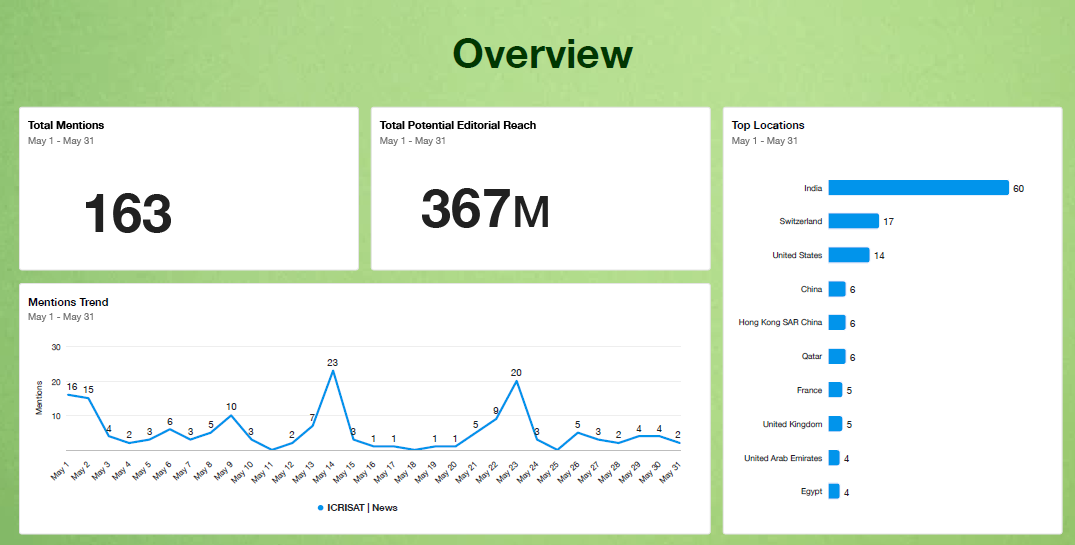This screenshot has height=545, width=1075.
Task: Select the Total Mentions card title
Action: [66, 125]
